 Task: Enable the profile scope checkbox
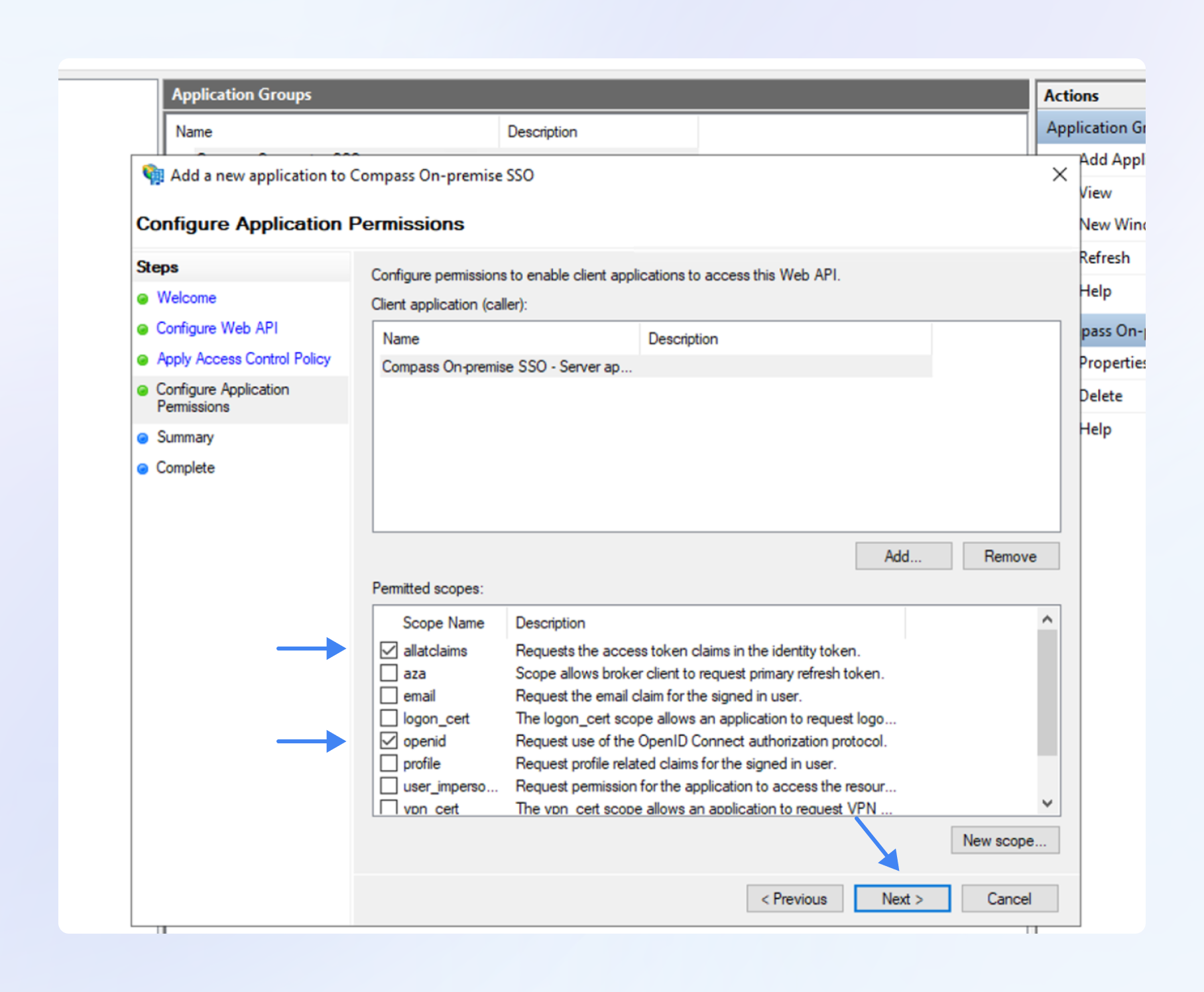coord(389,763)
